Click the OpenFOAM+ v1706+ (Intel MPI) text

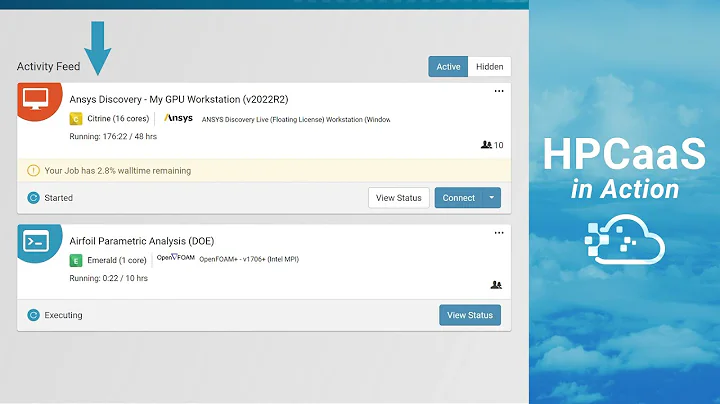click(249, 259)
